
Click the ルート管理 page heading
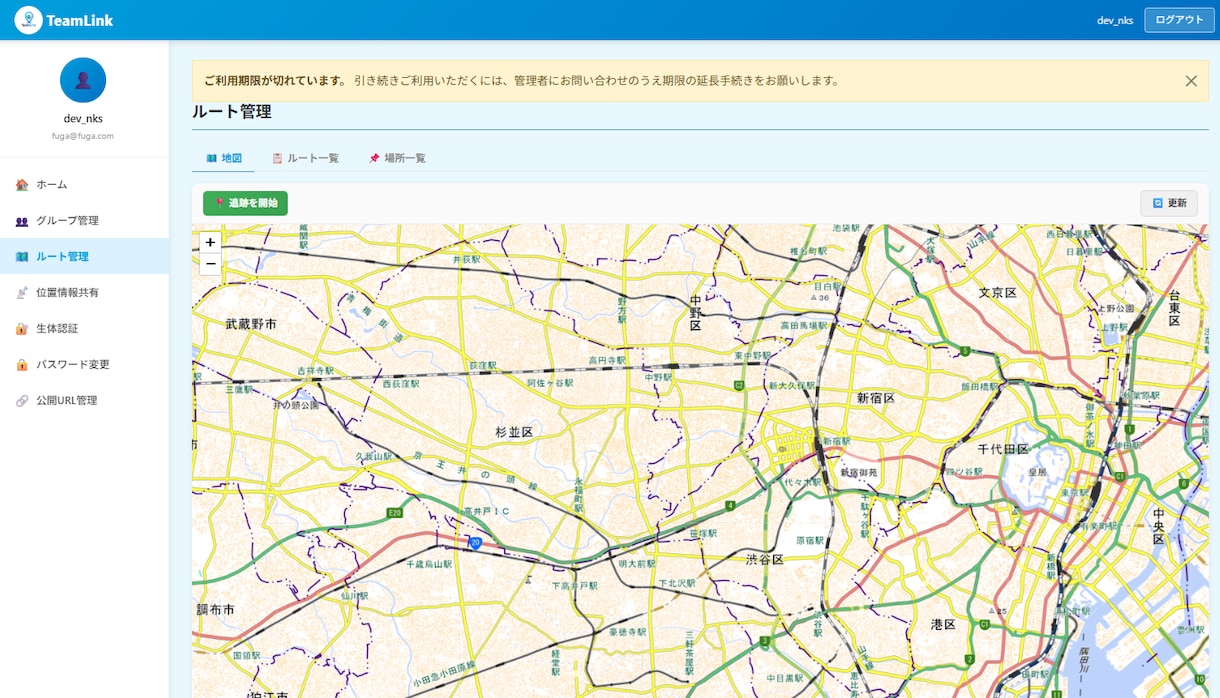point(231,112)
